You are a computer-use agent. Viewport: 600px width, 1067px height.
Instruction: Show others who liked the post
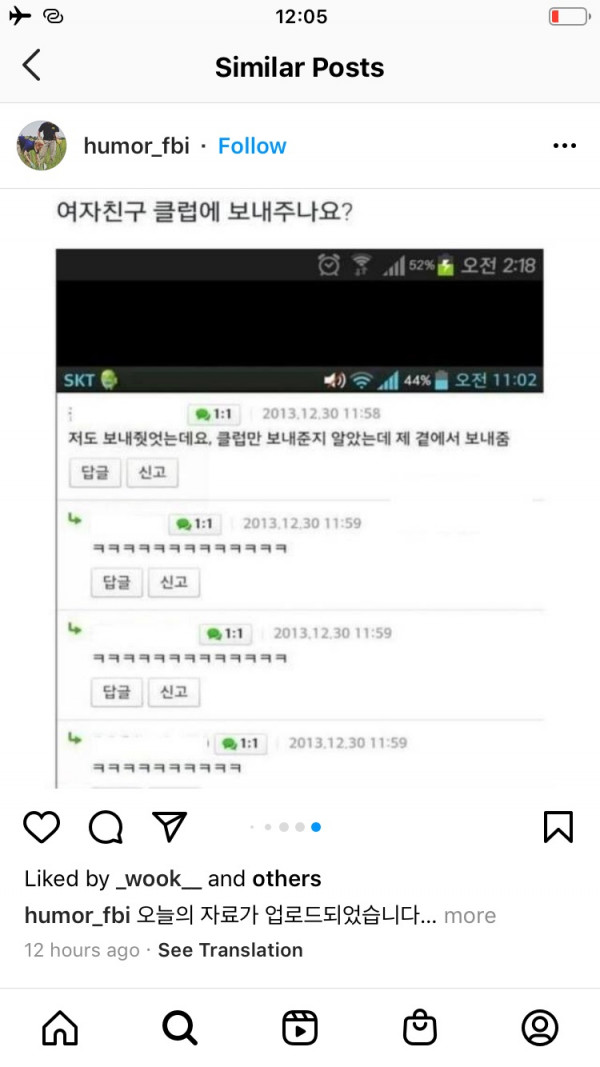pos(286,879)
